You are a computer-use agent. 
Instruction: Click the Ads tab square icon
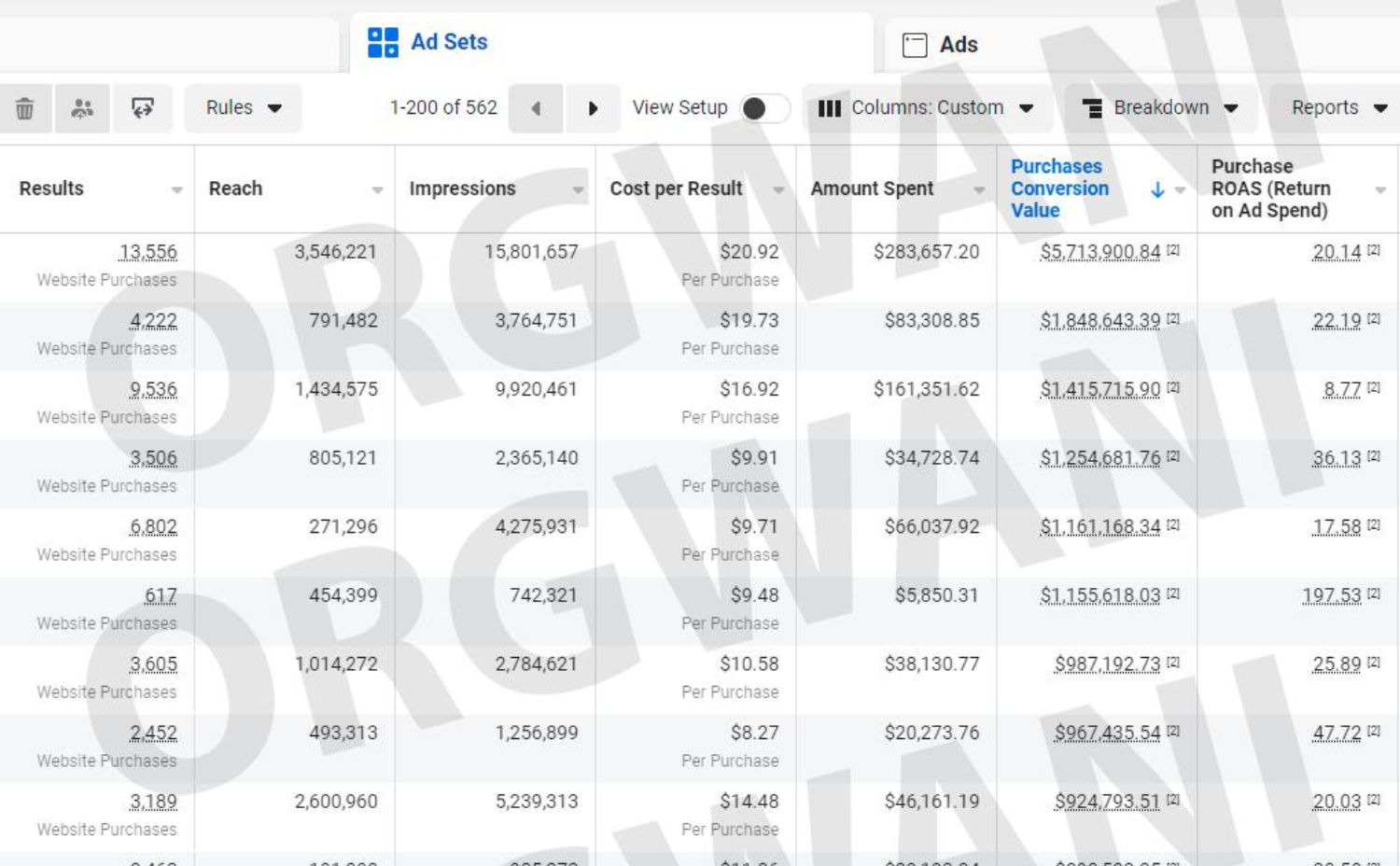(x=915, y=45)
